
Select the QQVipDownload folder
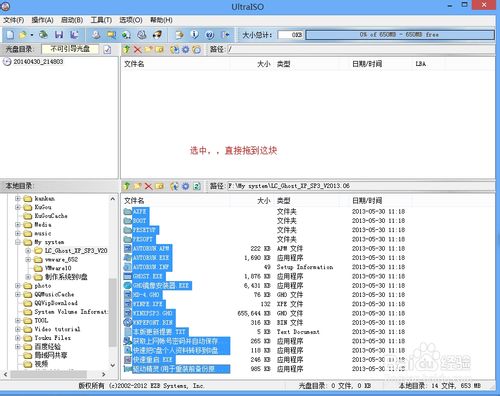coord(56,303)
